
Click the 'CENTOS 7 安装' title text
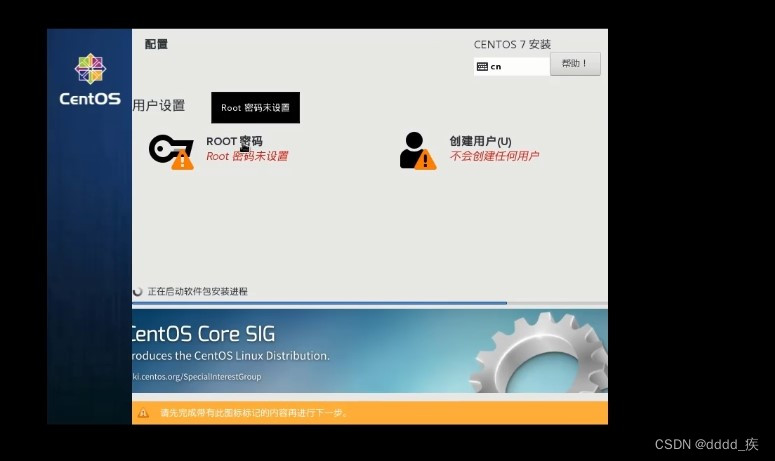512,44
